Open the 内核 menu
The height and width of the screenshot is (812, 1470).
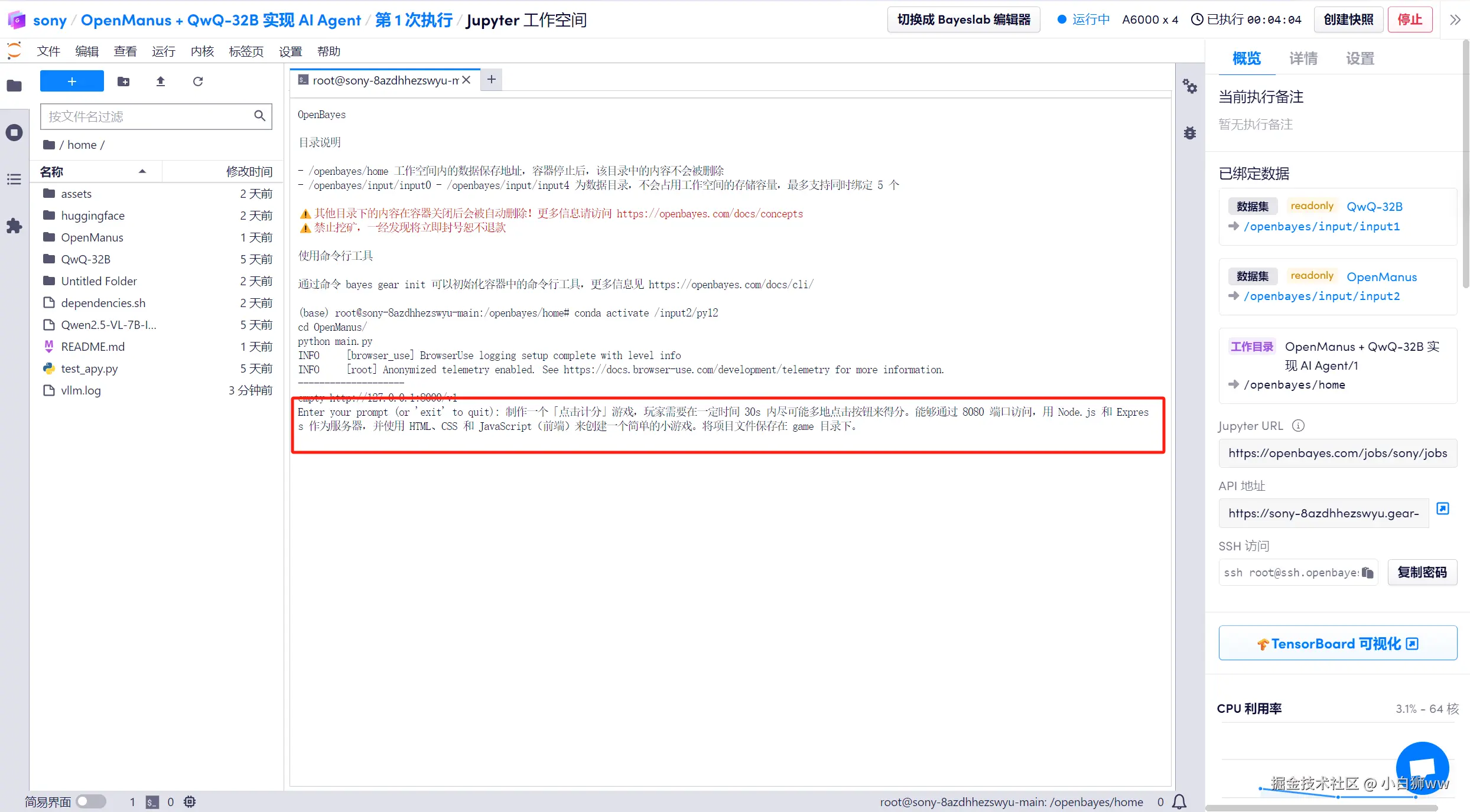click(x=202, y=51)
